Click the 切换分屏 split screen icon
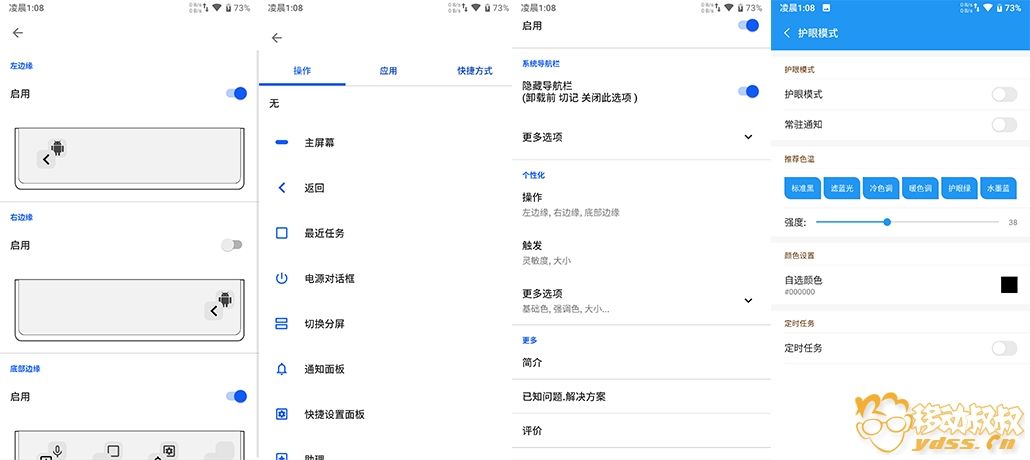1030x460 pixels. (x=282, y=324)
